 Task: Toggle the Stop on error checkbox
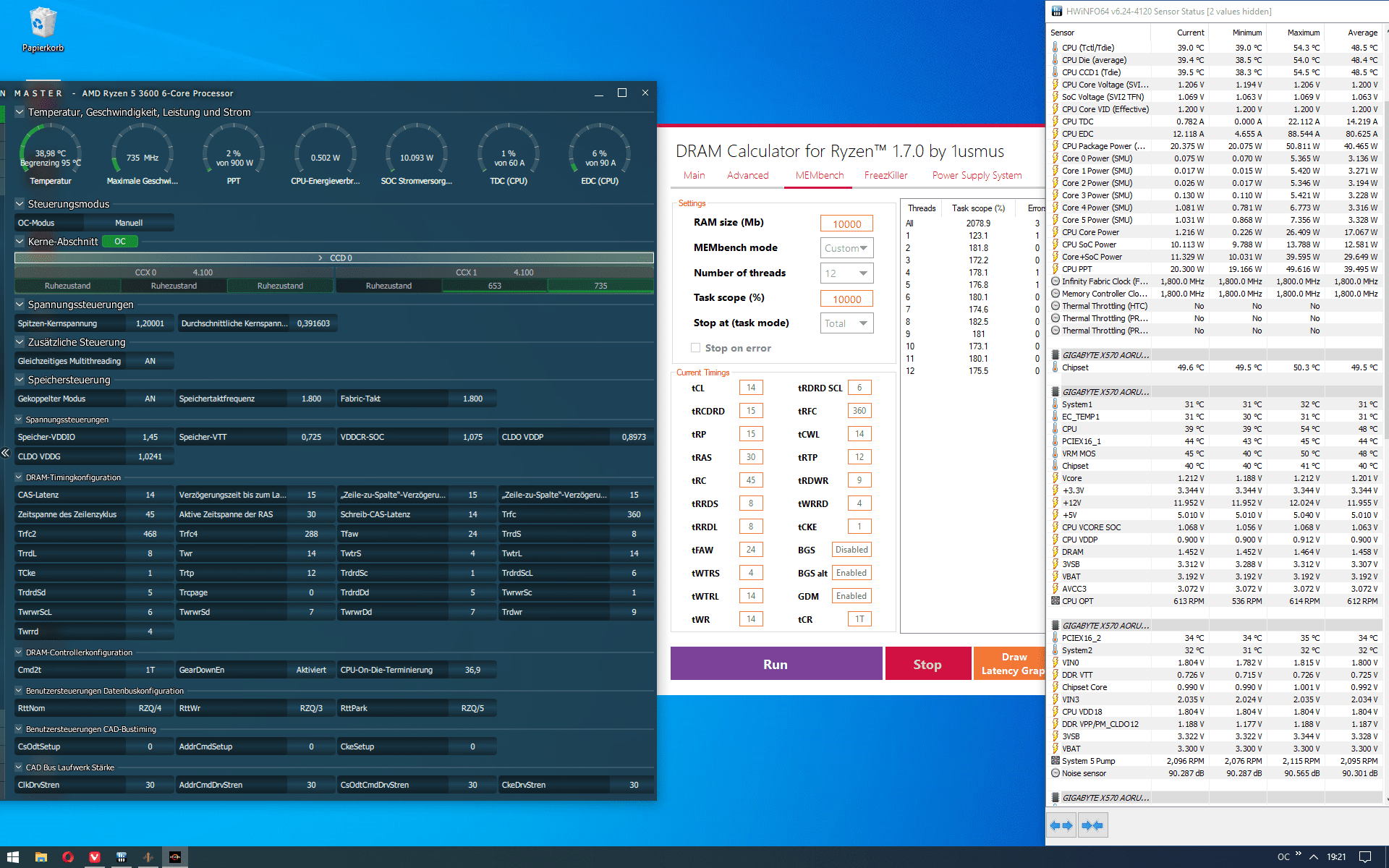pos(696,348)
